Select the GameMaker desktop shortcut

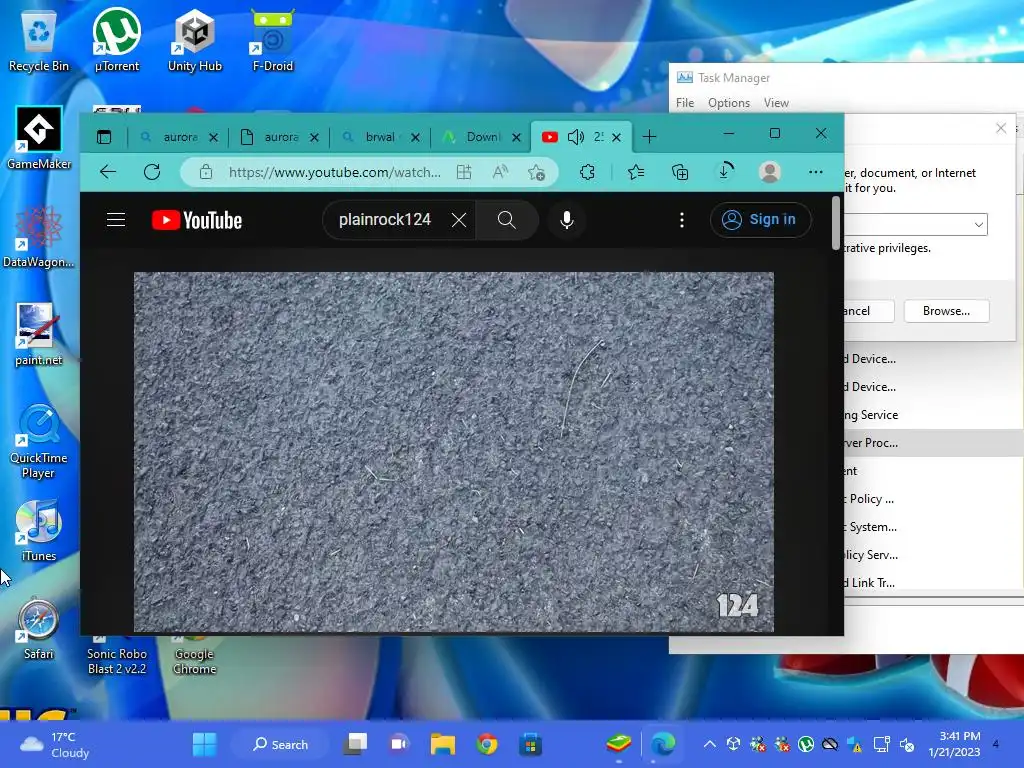click(39, 138)
